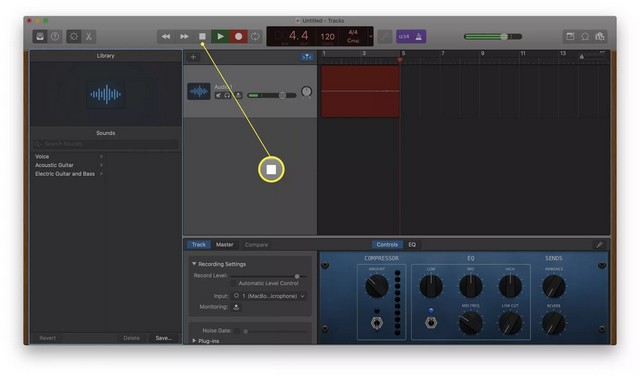Toggle the Catch playhead button

(x=307, y=57)
